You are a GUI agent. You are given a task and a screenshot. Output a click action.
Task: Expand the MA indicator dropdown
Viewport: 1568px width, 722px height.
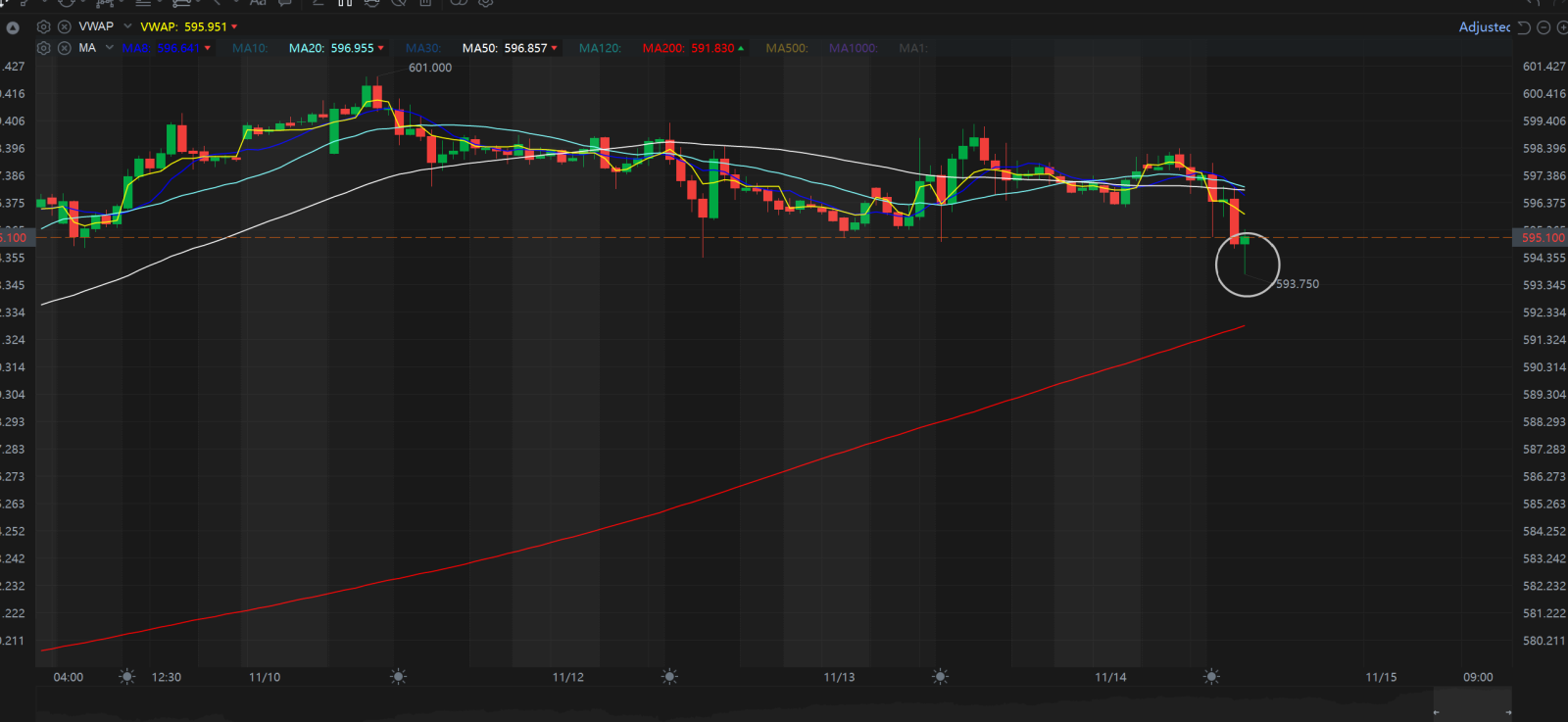(x=109, y=48)
